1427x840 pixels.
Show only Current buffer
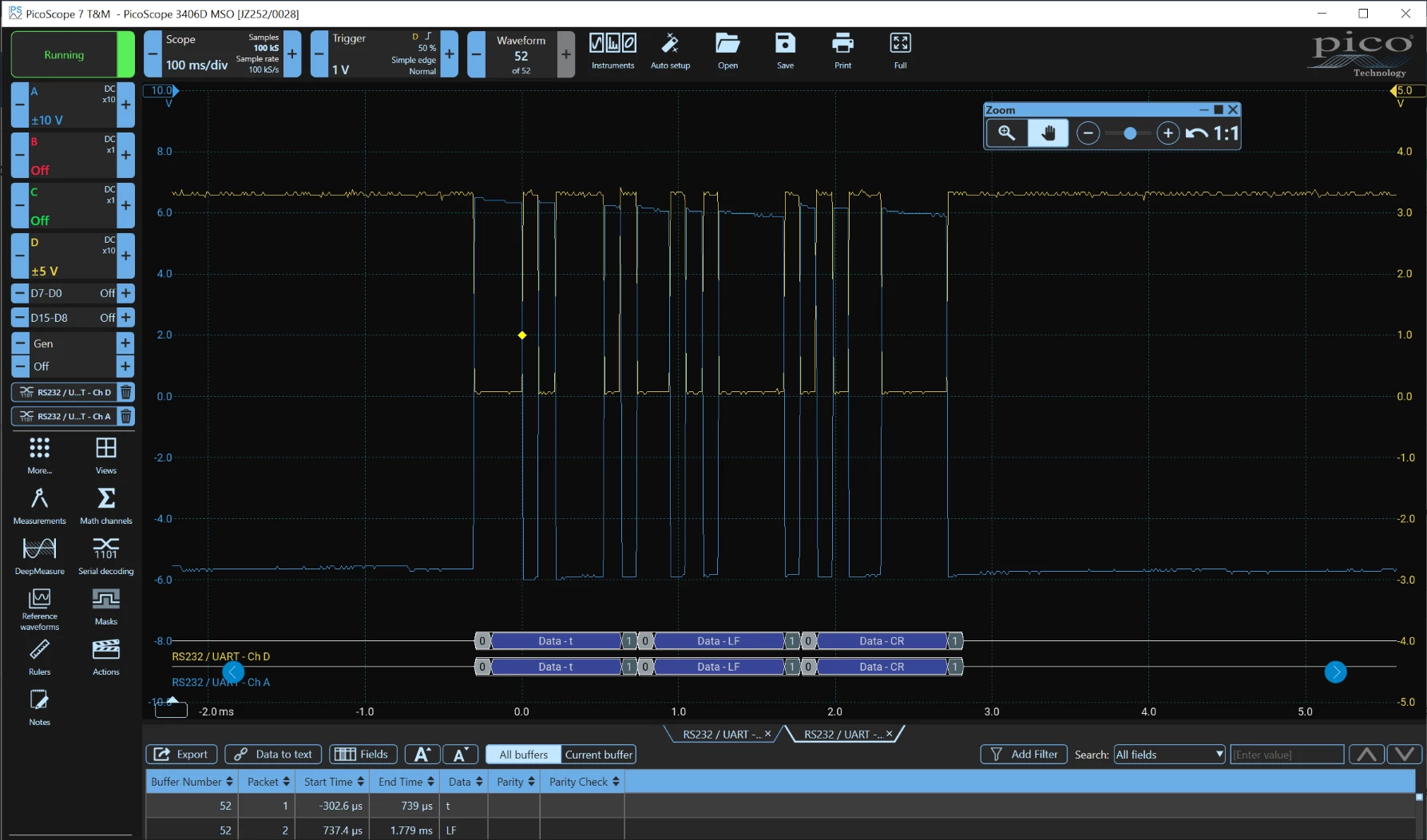click(599, 755)
